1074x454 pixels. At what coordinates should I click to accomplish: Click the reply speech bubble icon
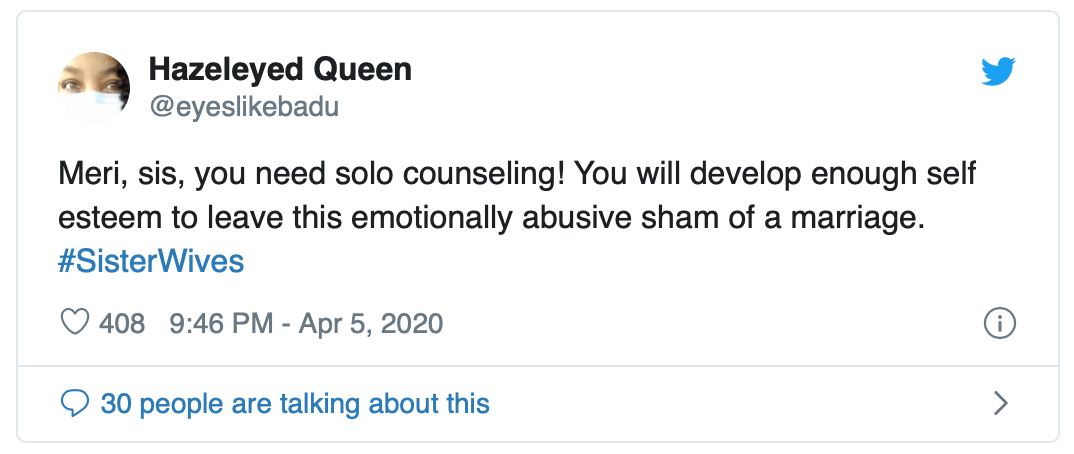[x=76, y=404]
